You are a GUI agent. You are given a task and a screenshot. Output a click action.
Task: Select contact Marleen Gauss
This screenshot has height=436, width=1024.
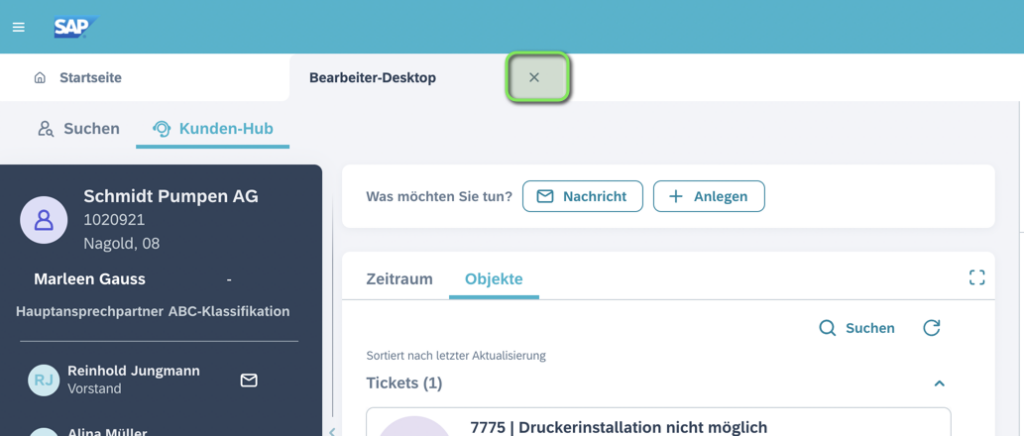point(90,279)
